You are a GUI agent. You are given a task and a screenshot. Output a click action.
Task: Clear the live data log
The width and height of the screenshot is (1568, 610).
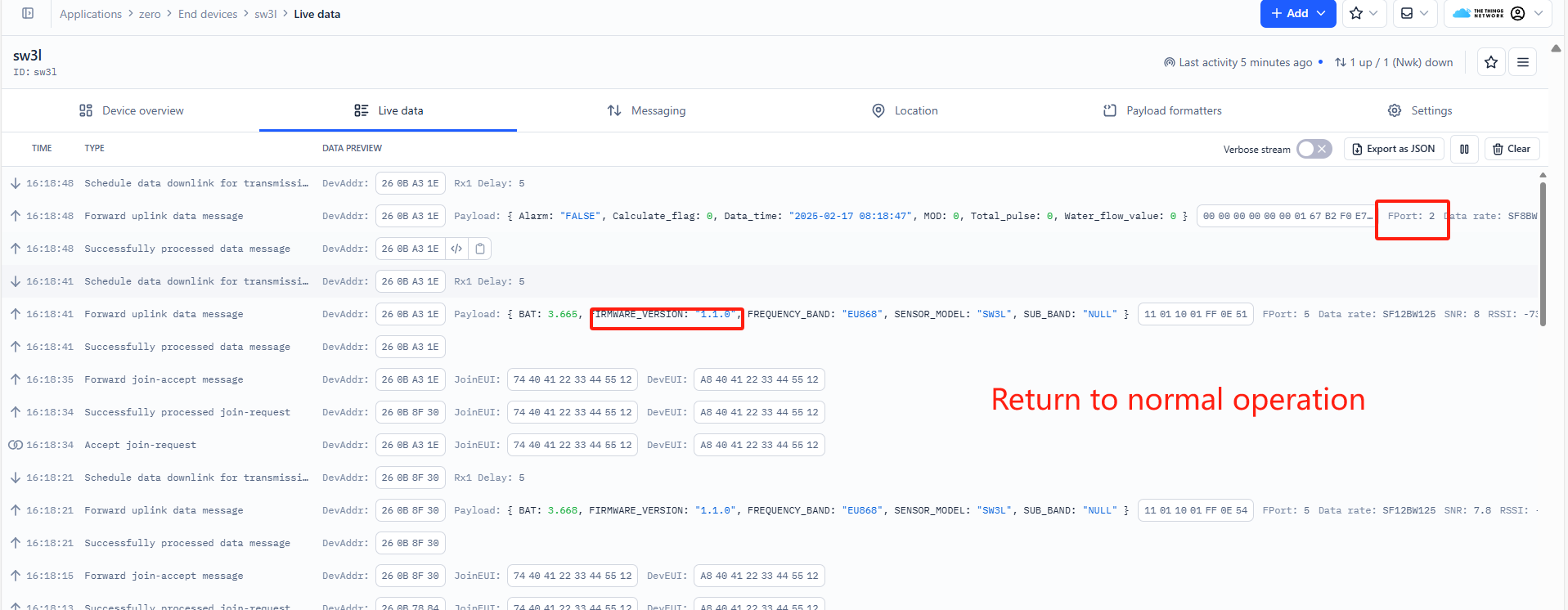pyautogui.click(x=1512, y=149)
